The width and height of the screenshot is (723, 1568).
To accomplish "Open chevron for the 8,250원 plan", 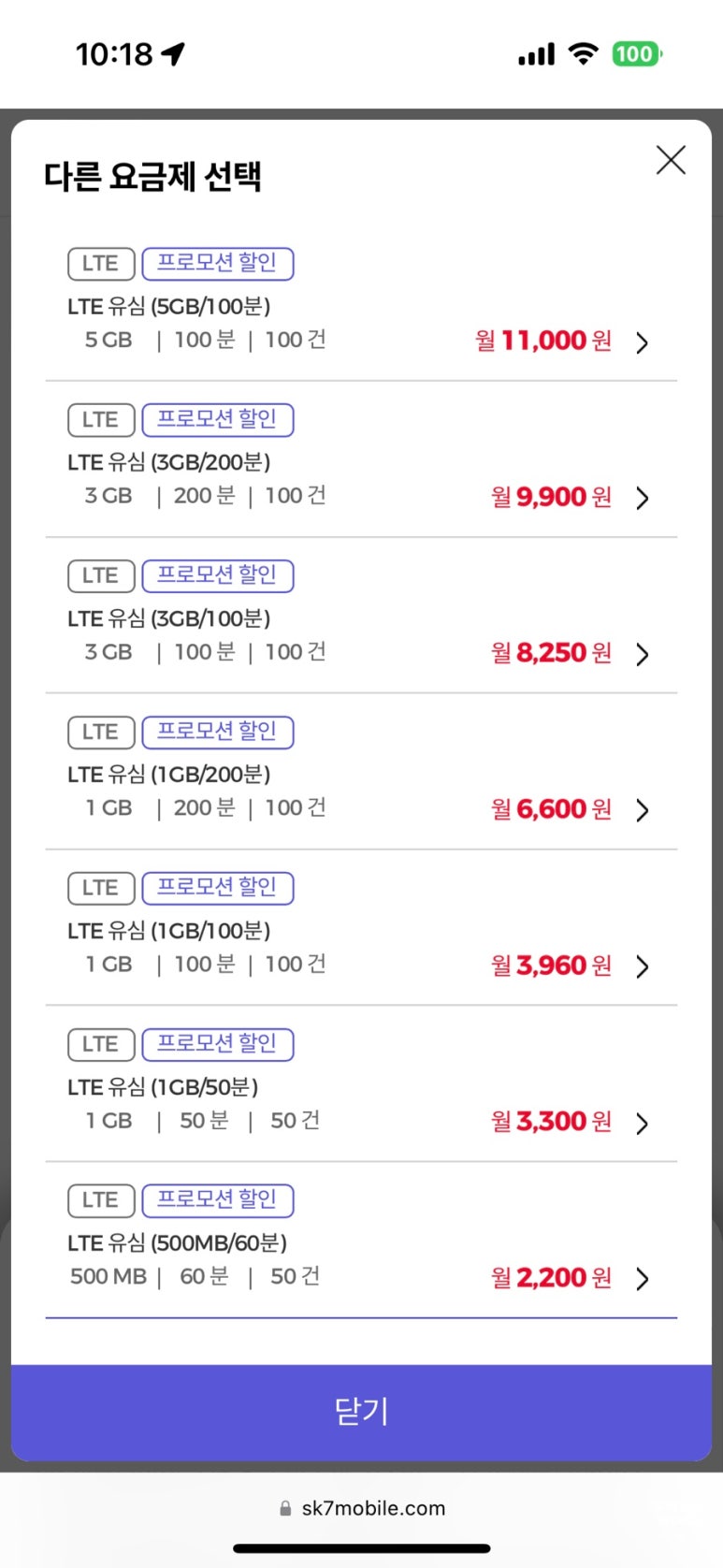I will [642, 654].
